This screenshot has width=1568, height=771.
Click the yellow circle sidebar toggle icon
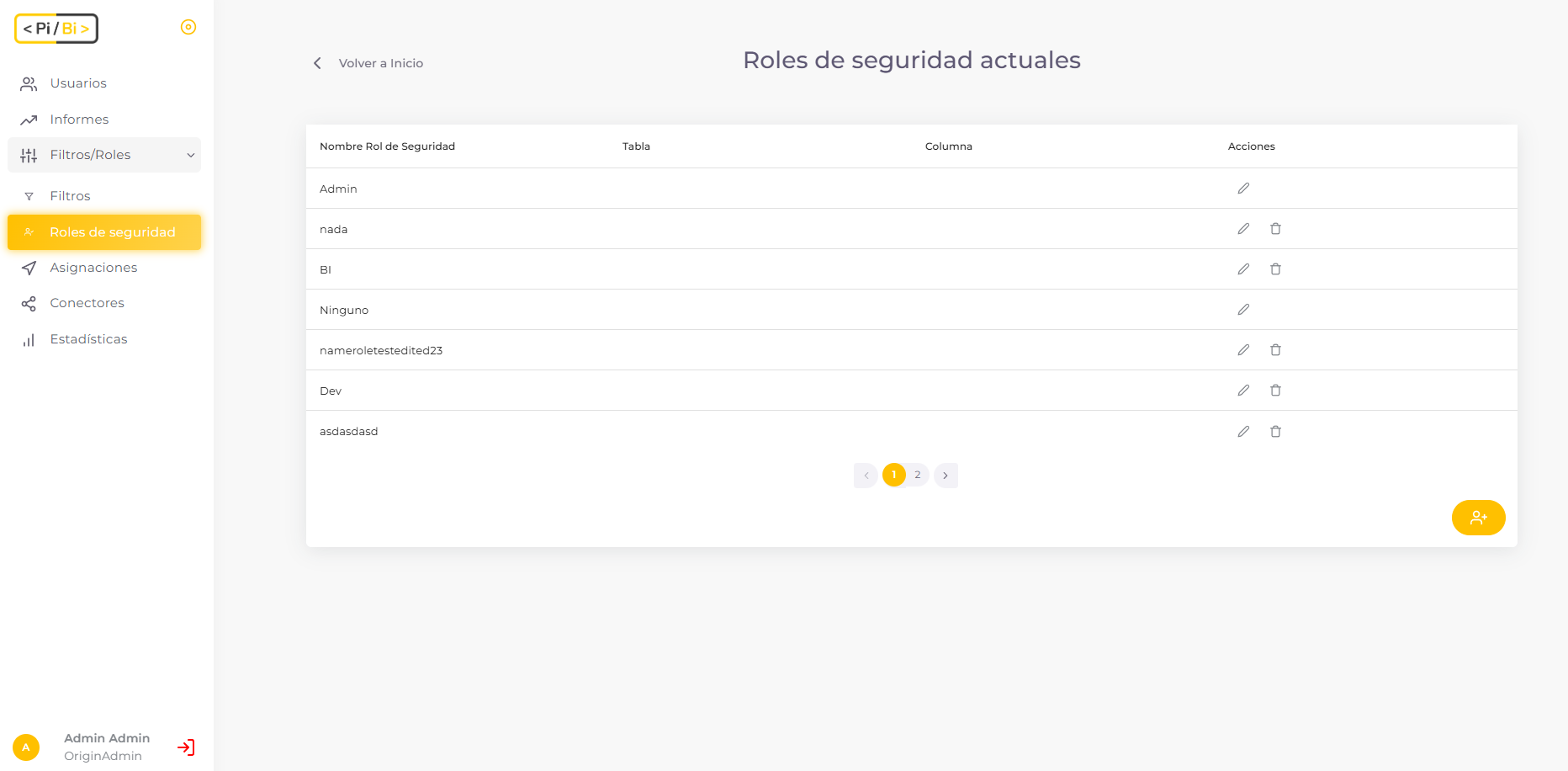[x=188, y=27]
